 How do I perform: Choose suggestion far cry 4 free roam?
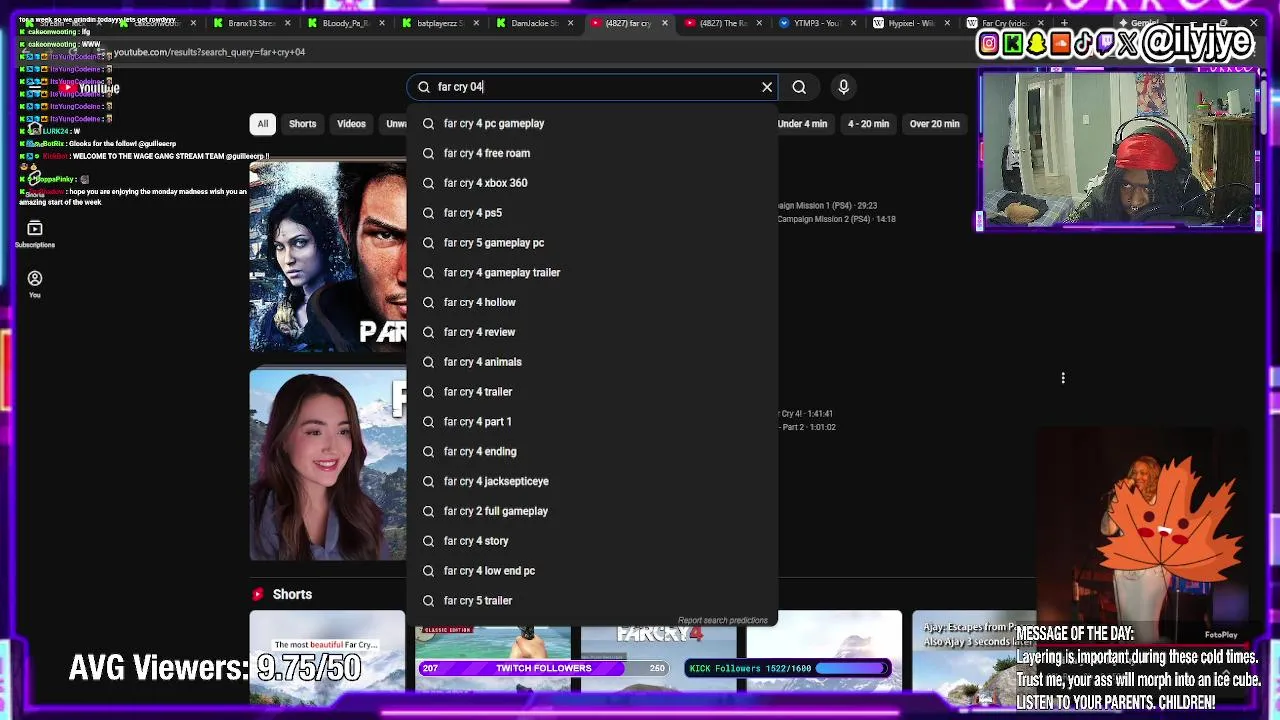coord(592,153)
